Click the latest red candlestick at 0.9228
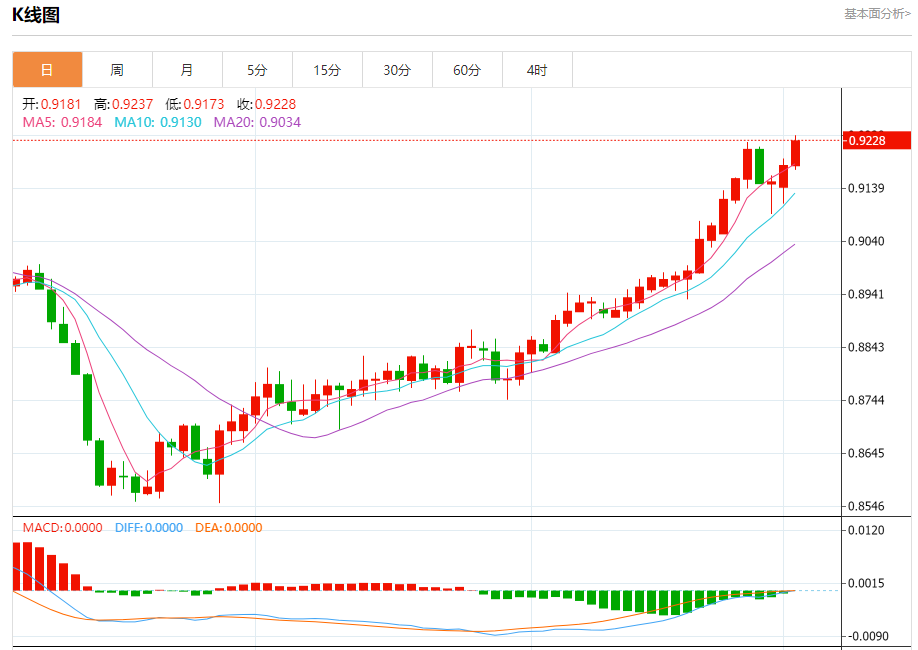This screenshot has height=650, width=918. point(795,153)
